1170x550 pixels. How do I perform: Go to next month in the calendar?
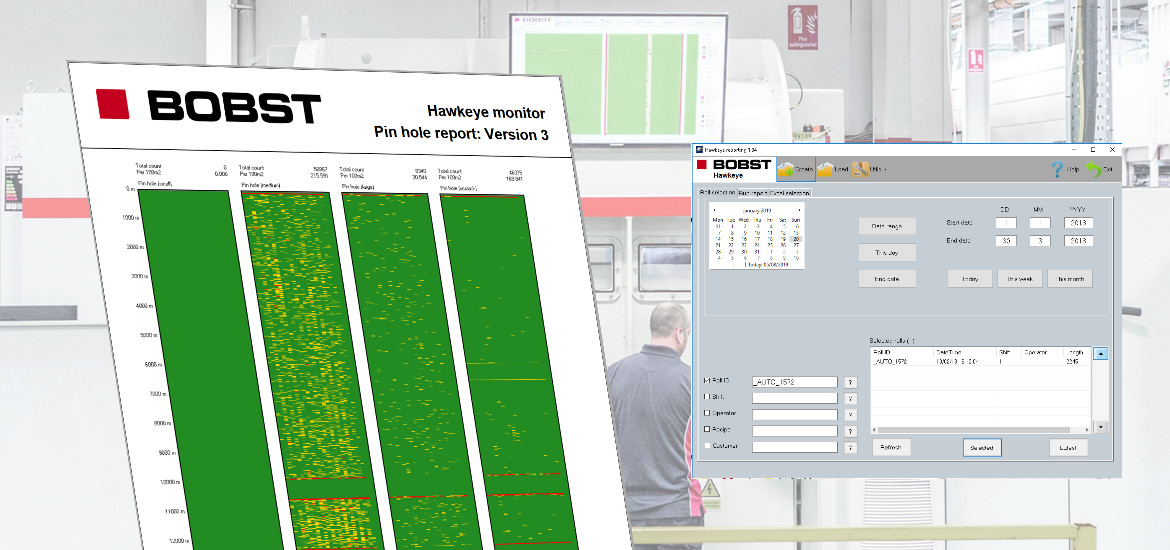(x=799, y=210)
